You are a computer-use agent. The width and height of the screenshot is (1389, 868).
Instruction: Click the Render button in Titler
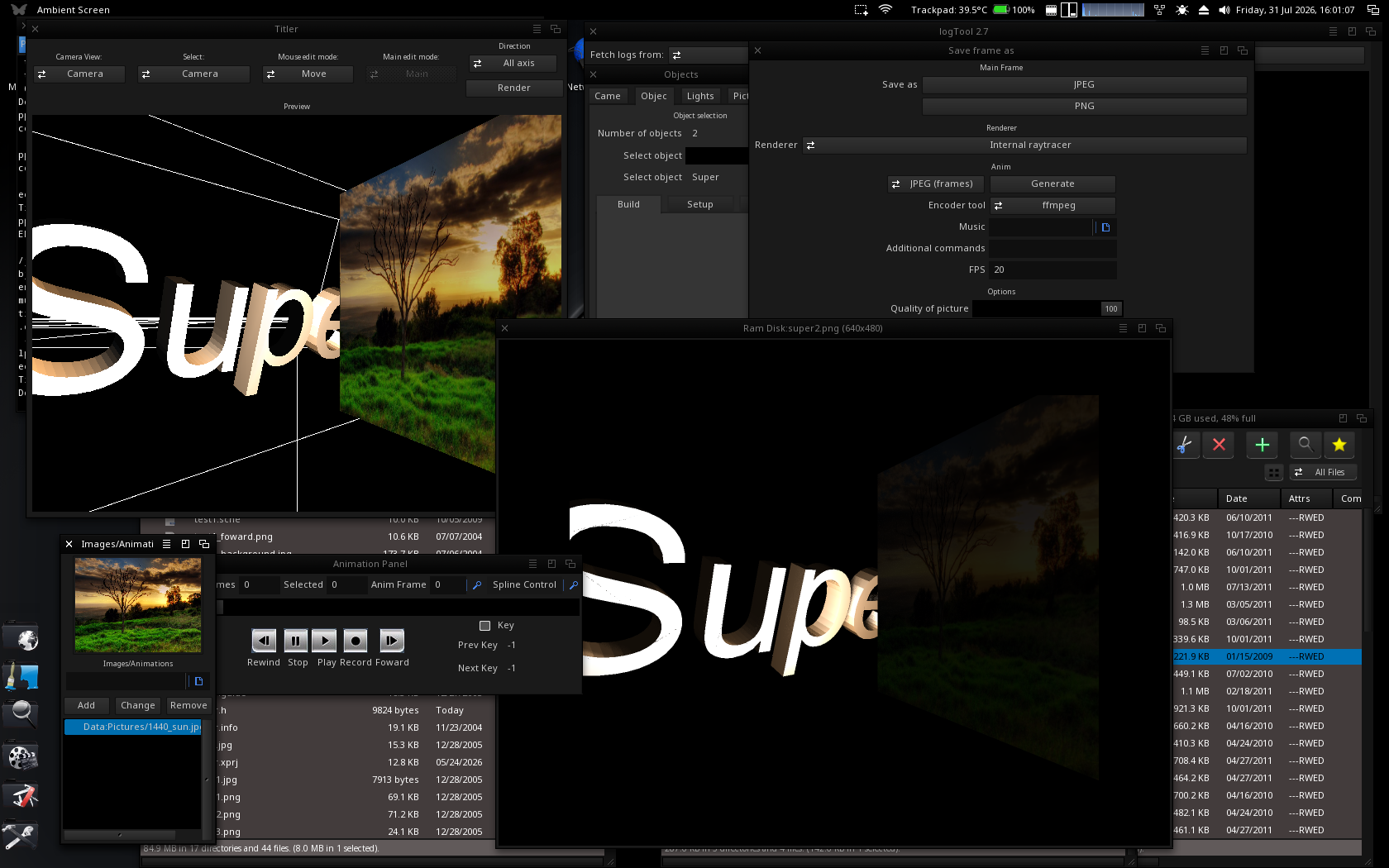(x=514, y=88)
